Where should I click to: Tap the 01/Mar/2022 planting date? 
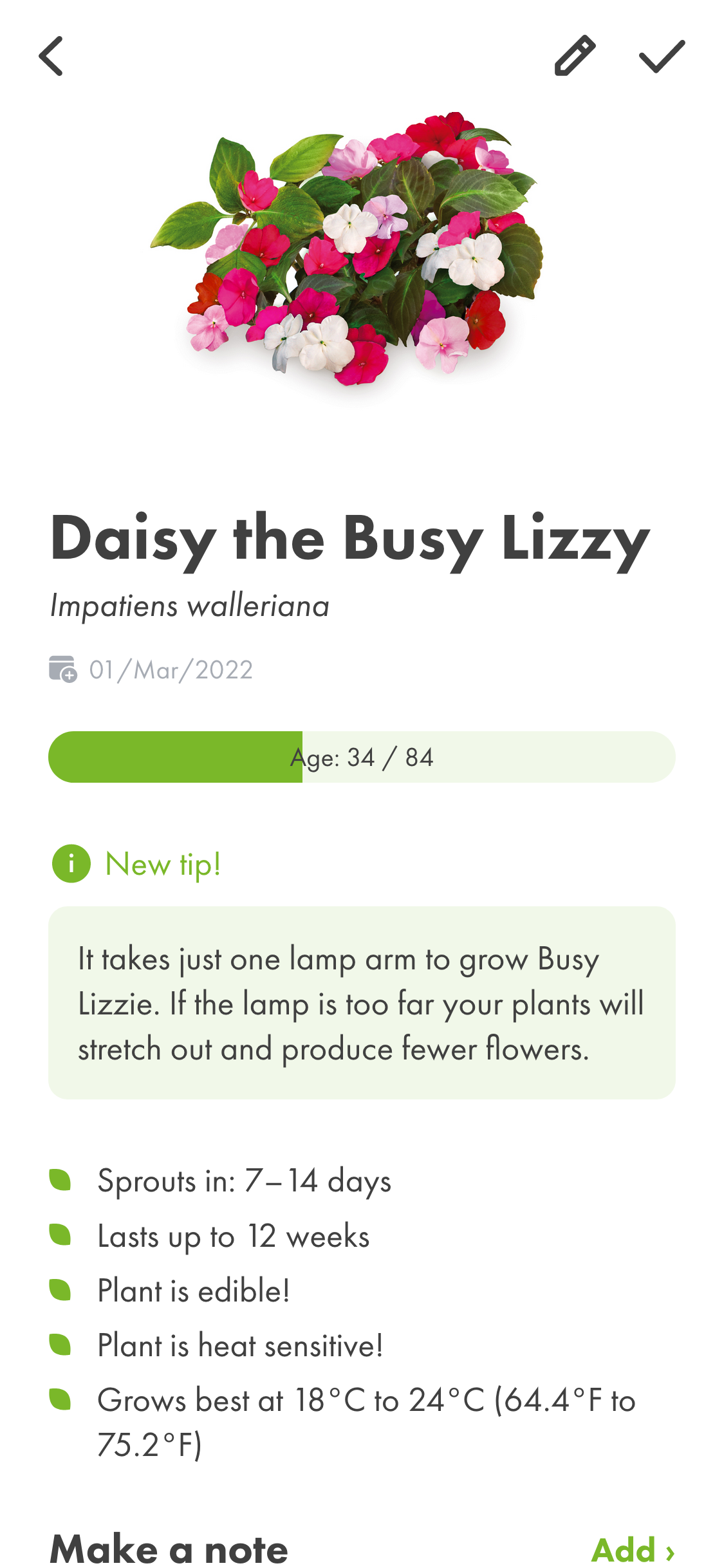(x=171, y=670)
